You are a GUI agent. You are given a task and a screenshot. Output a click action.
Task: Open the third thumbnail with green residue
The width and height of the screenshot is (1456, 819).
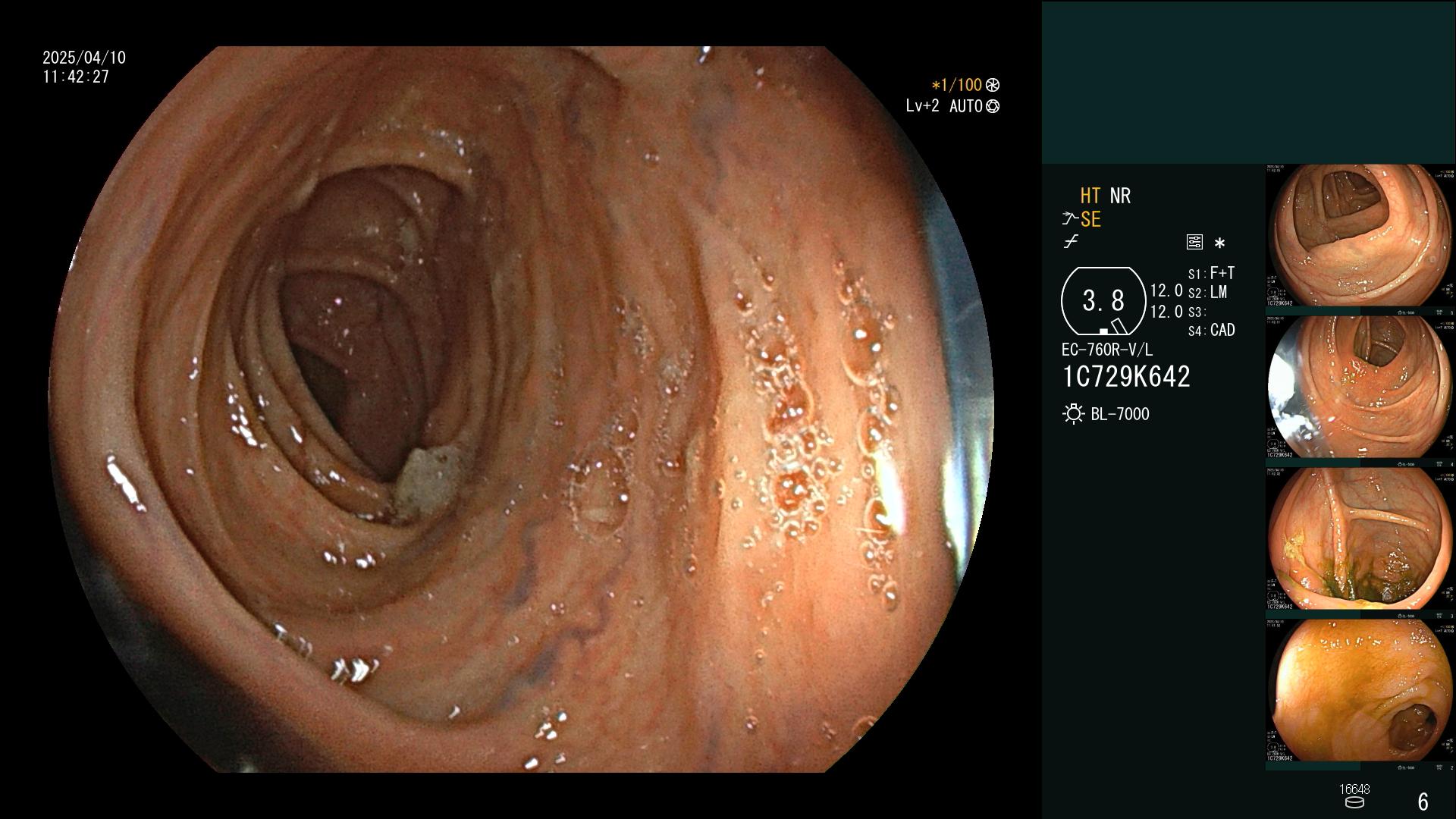[x=1360, y=539]
